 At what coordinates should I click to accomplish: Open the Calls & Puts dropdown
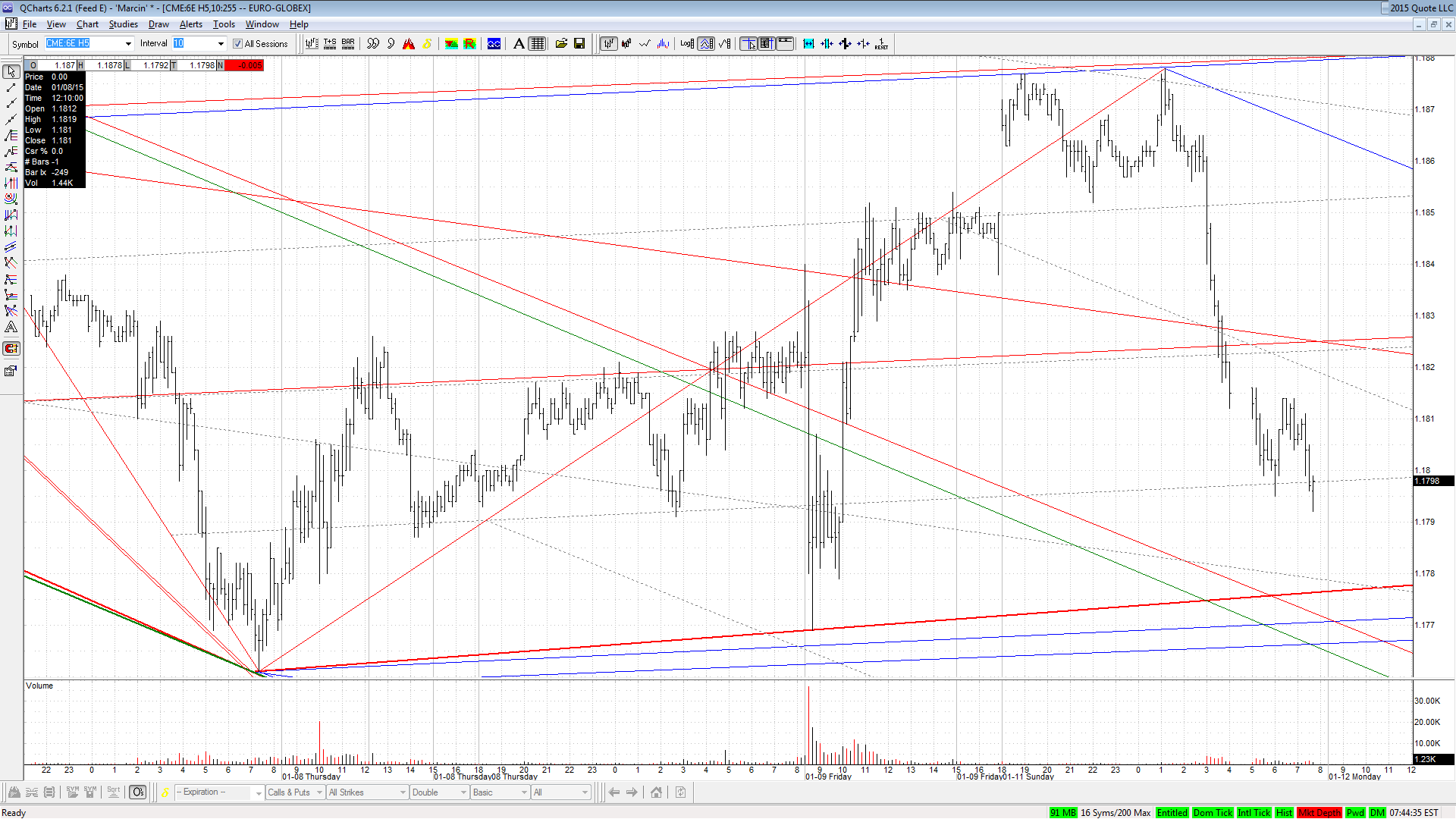coord(295,792)
